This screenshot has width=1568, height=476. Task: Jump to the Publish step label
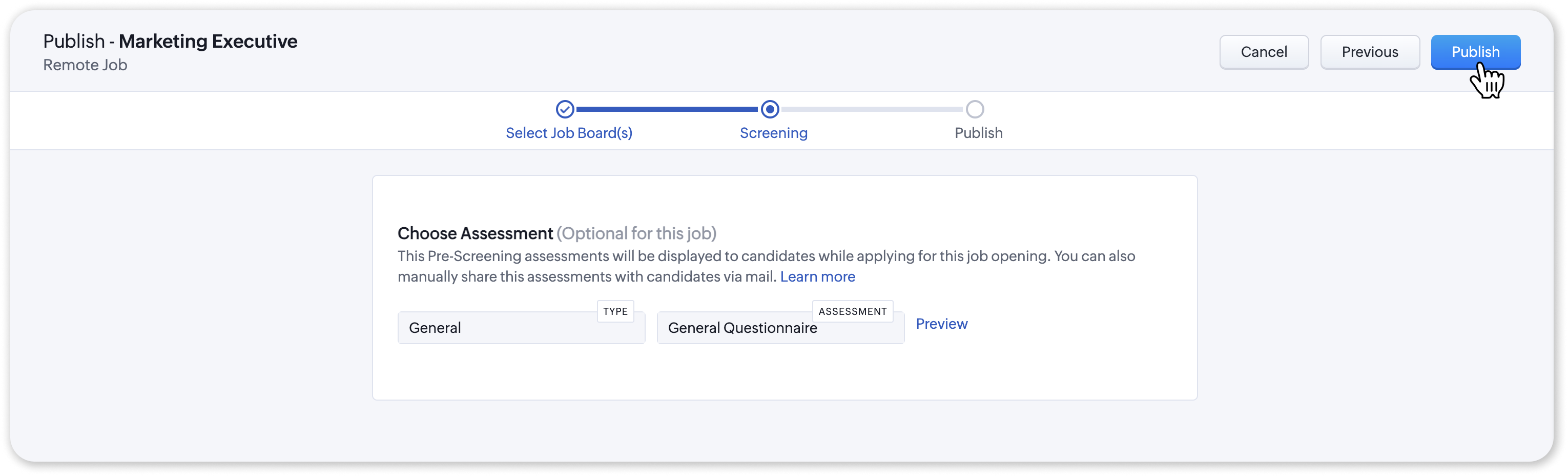click(978, 133)
